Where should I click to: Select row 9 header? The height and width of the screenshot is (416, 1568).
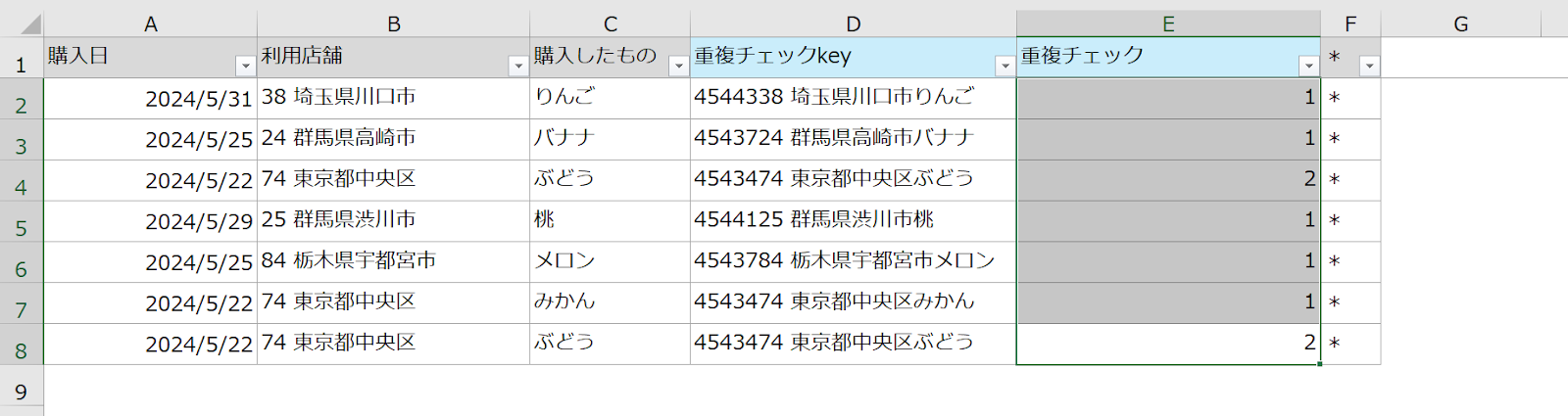pos(22,387)
